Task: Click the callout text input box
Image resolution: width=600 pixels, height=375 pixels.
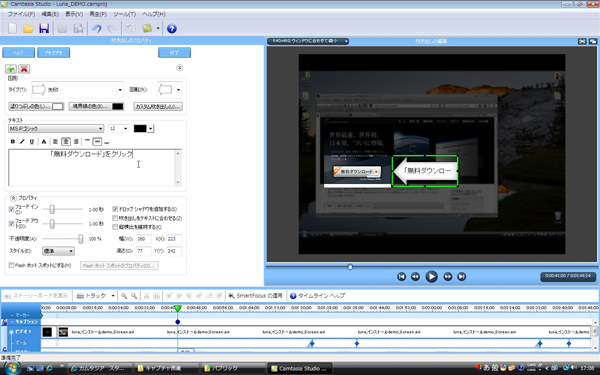Action: coord(95,168)
